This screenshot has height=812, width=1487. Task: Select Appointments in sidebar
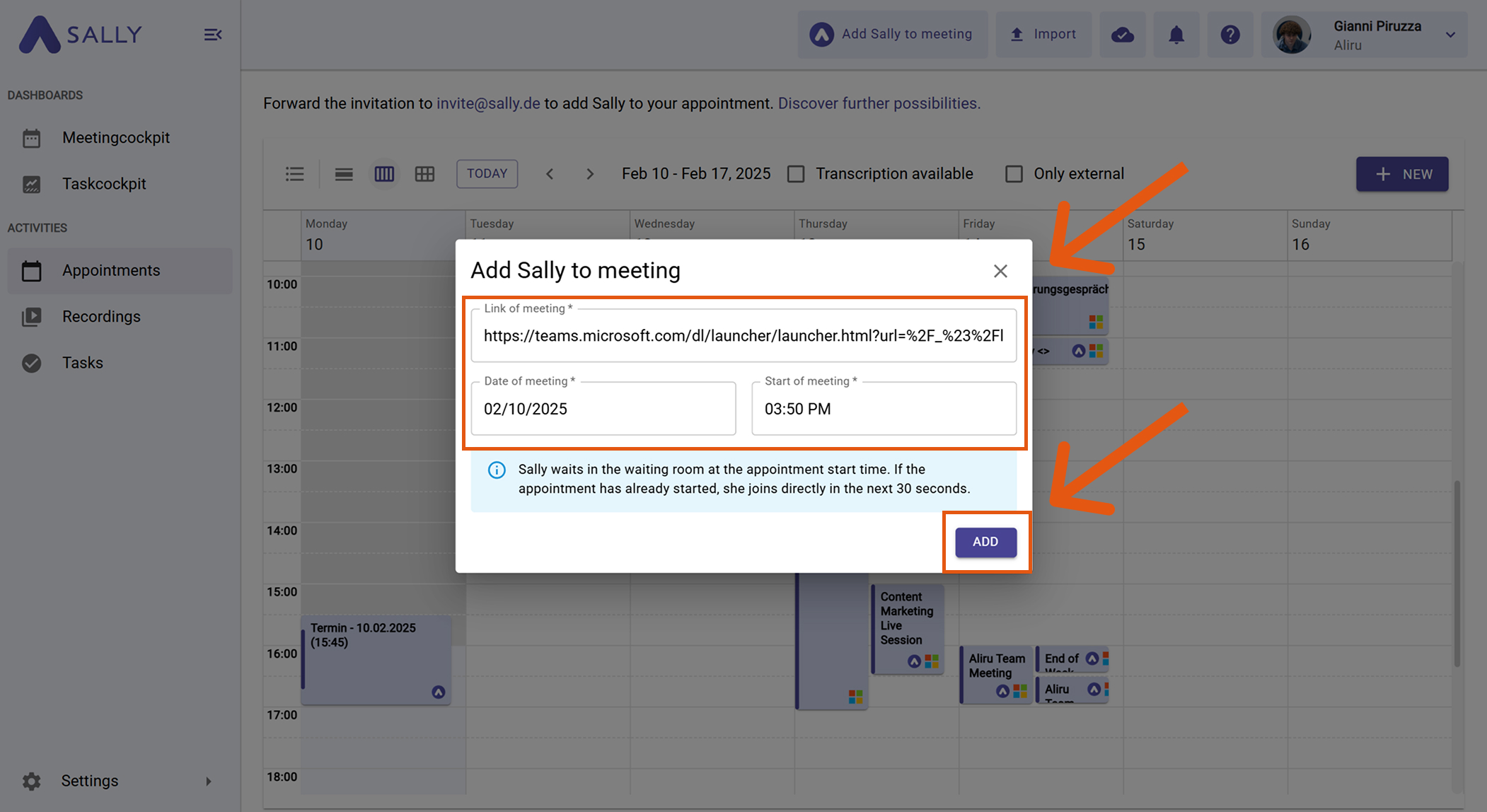coord(120,270)
